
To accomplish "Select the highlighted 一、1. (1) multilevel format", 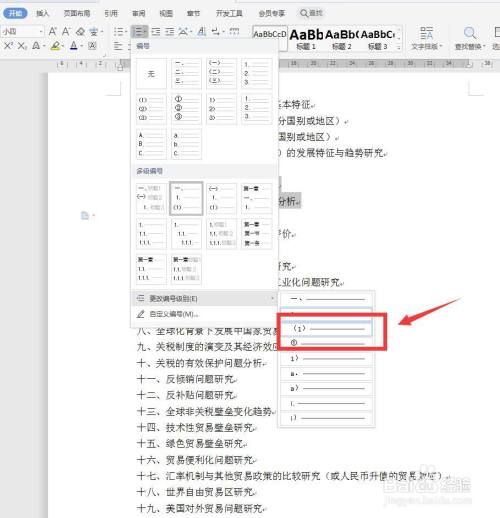I will tap(186, 198).
